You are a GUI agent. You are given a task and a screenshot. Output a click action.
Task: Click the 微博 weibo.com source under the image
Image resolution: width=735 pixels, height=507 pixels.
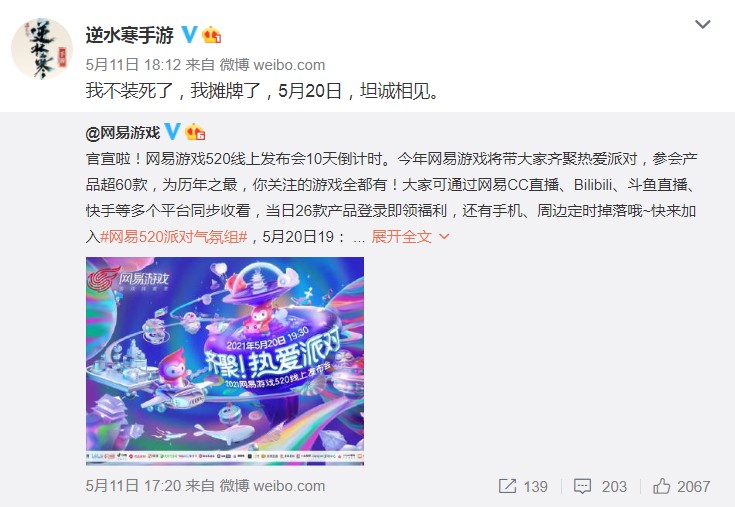tap(272, 486)
